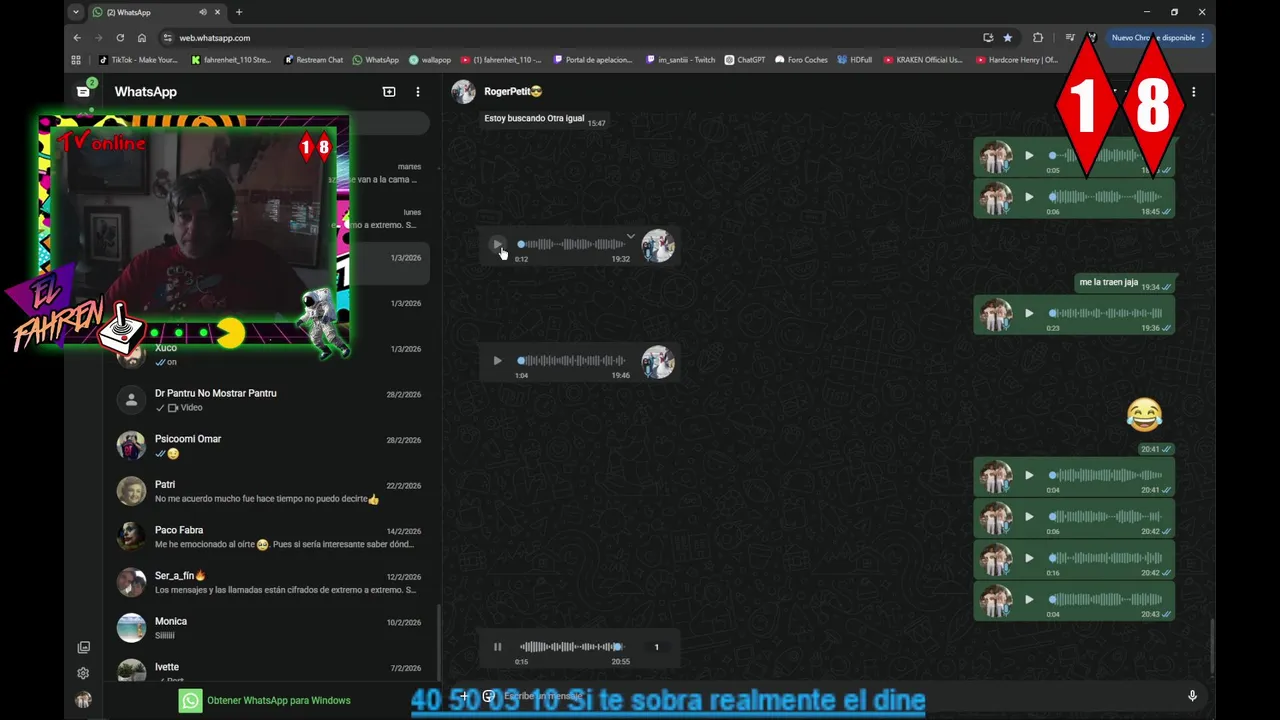Viewport: 1280px width, 720px height.
Task: Click Obtener WhatsApp para Windows
Action: coord(265,701)
